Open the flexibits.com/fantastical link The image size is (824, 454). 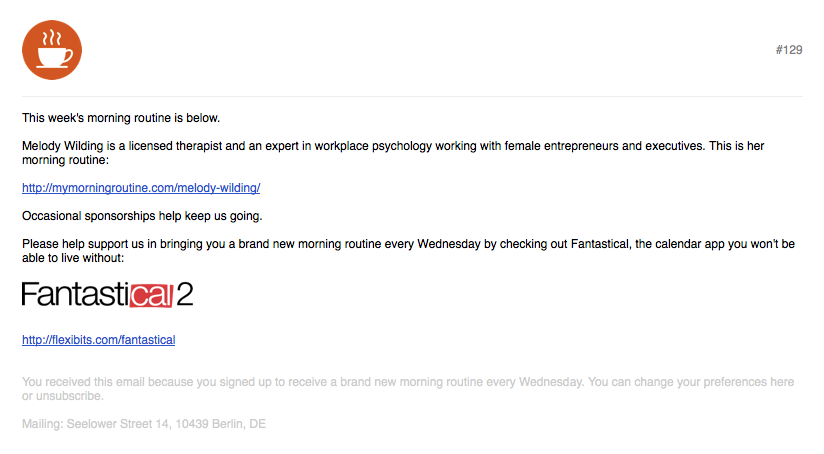tap(99, 340)
